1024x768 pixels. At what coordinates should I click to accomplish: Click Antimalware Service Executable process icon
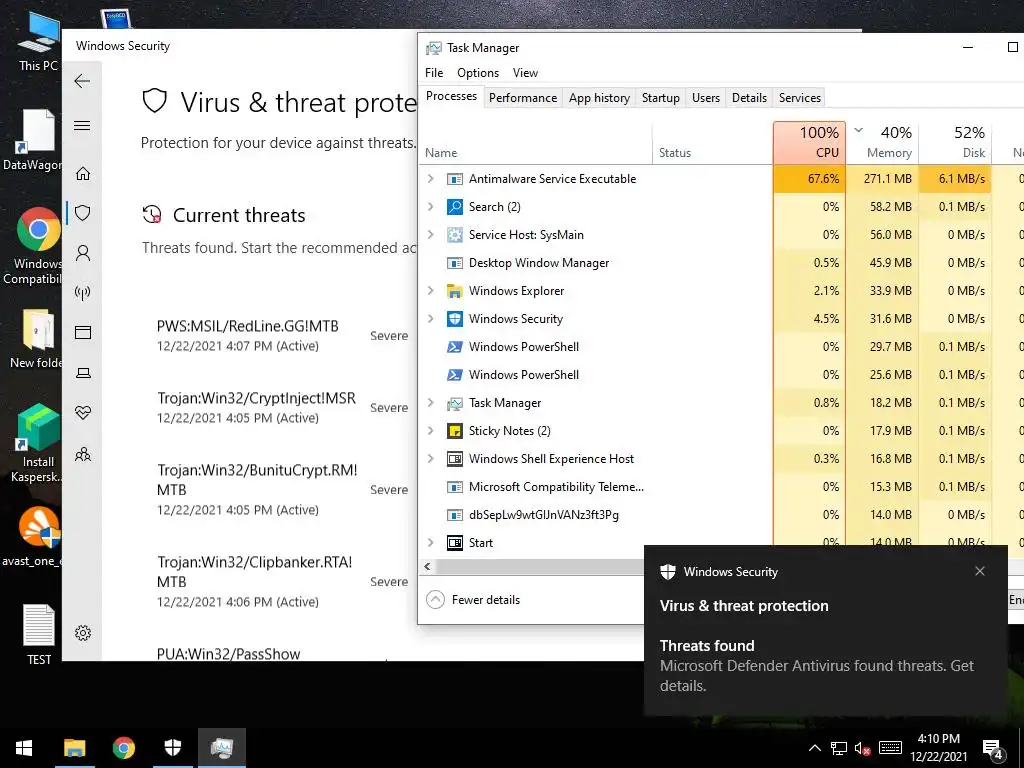pos(455,179)
